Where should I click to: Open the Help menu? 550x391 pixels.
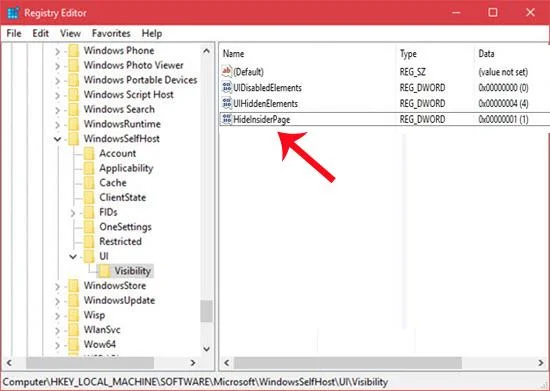coord(152,33)
